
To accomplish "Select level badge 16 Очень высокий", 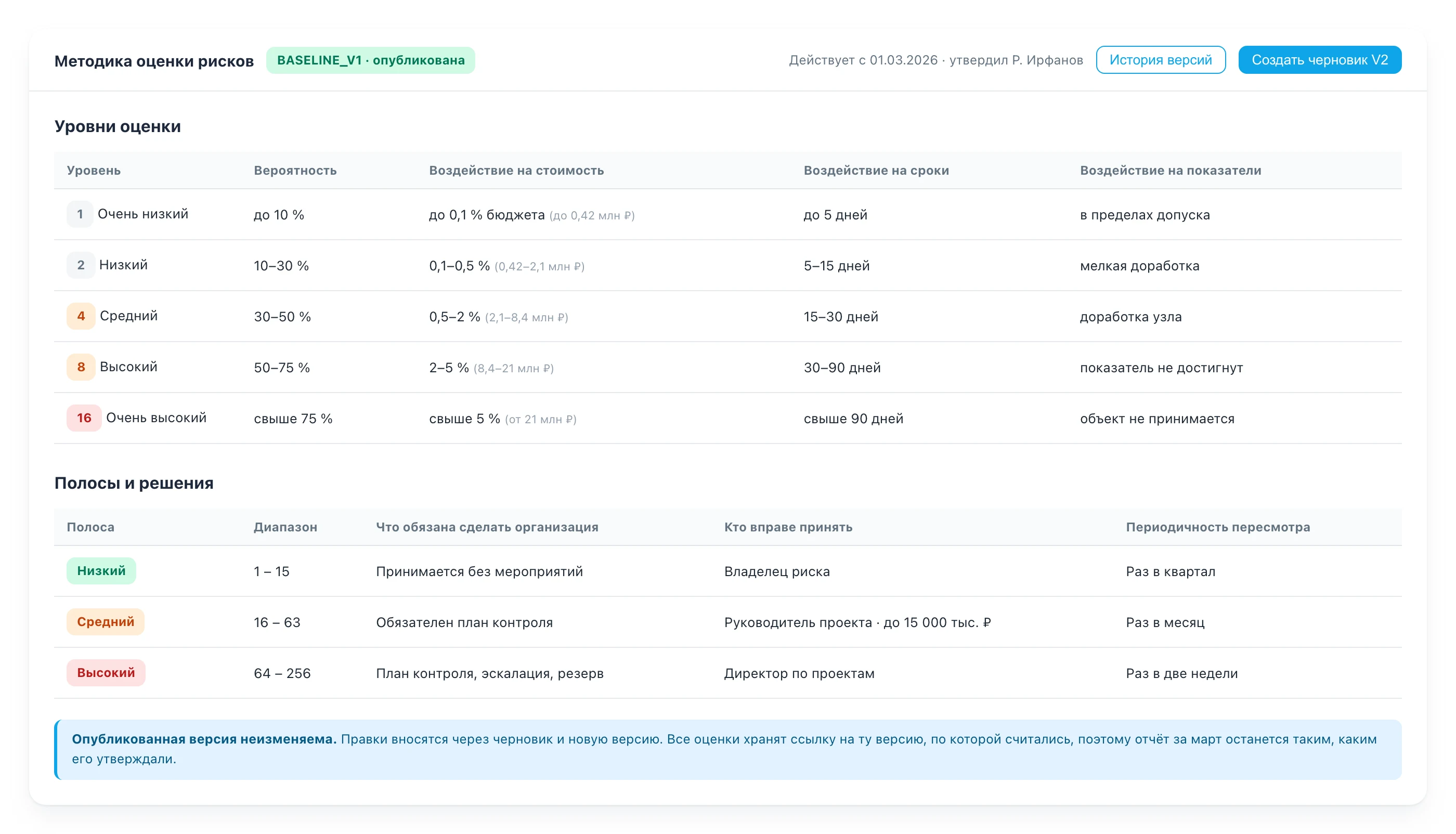I will pos(84,418).
